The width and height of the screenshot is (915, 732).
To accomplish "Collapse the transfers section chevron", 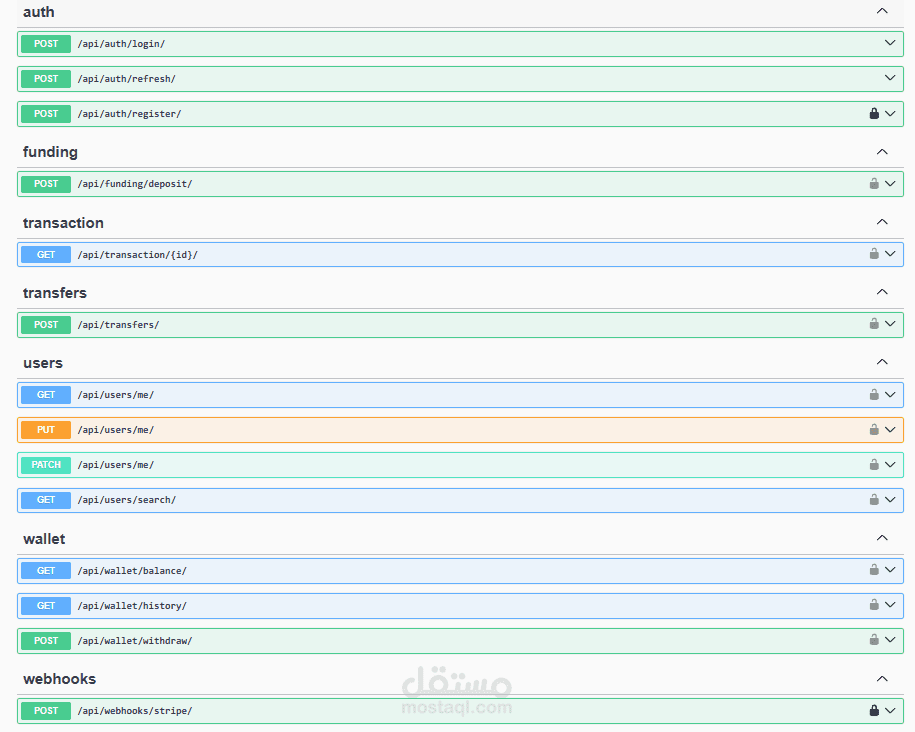I will point(882,292).
